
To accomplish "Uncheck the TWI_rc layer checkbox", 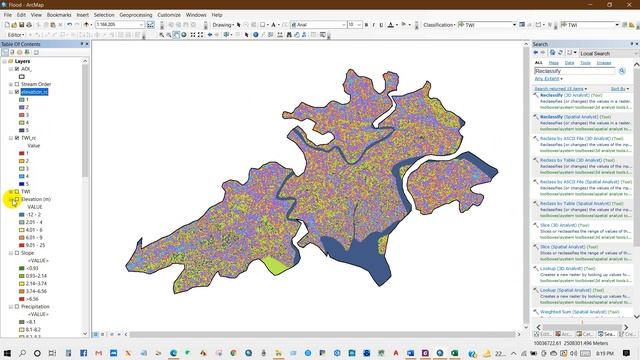I will (x=17, y=138).
